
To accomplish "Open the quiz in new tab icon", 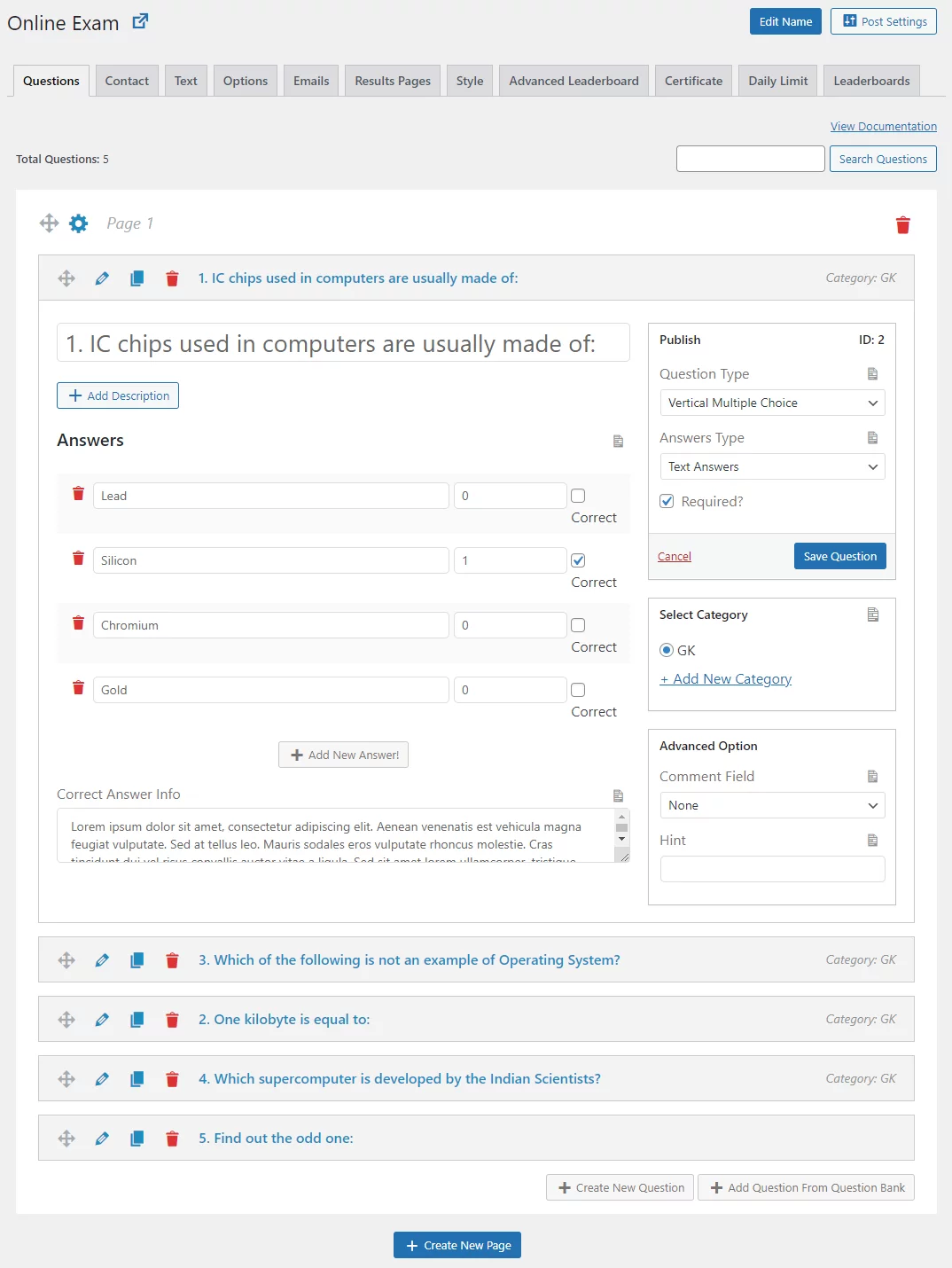I will (139, 22).
